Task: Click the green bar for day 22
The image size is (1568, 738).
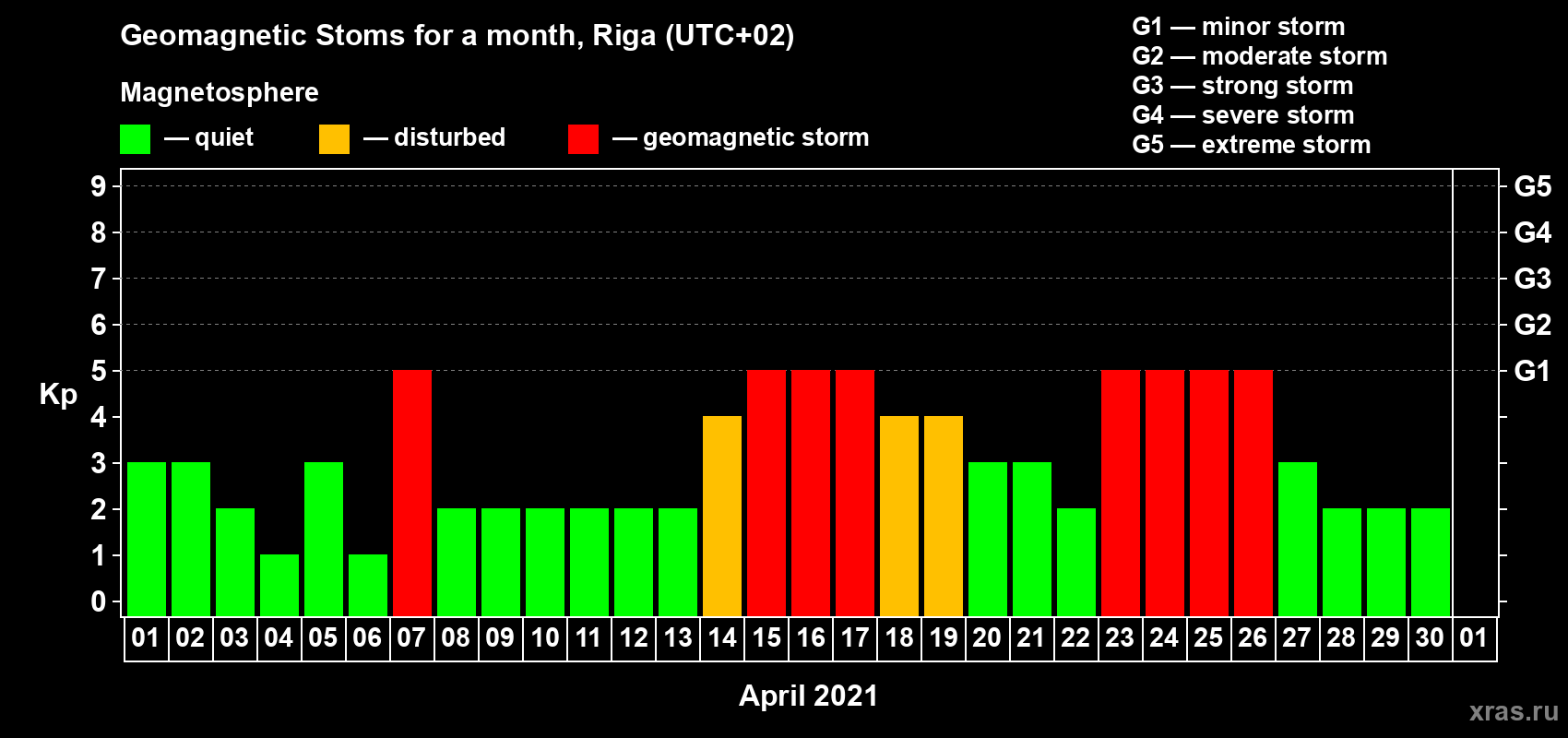Action: 1076,563
